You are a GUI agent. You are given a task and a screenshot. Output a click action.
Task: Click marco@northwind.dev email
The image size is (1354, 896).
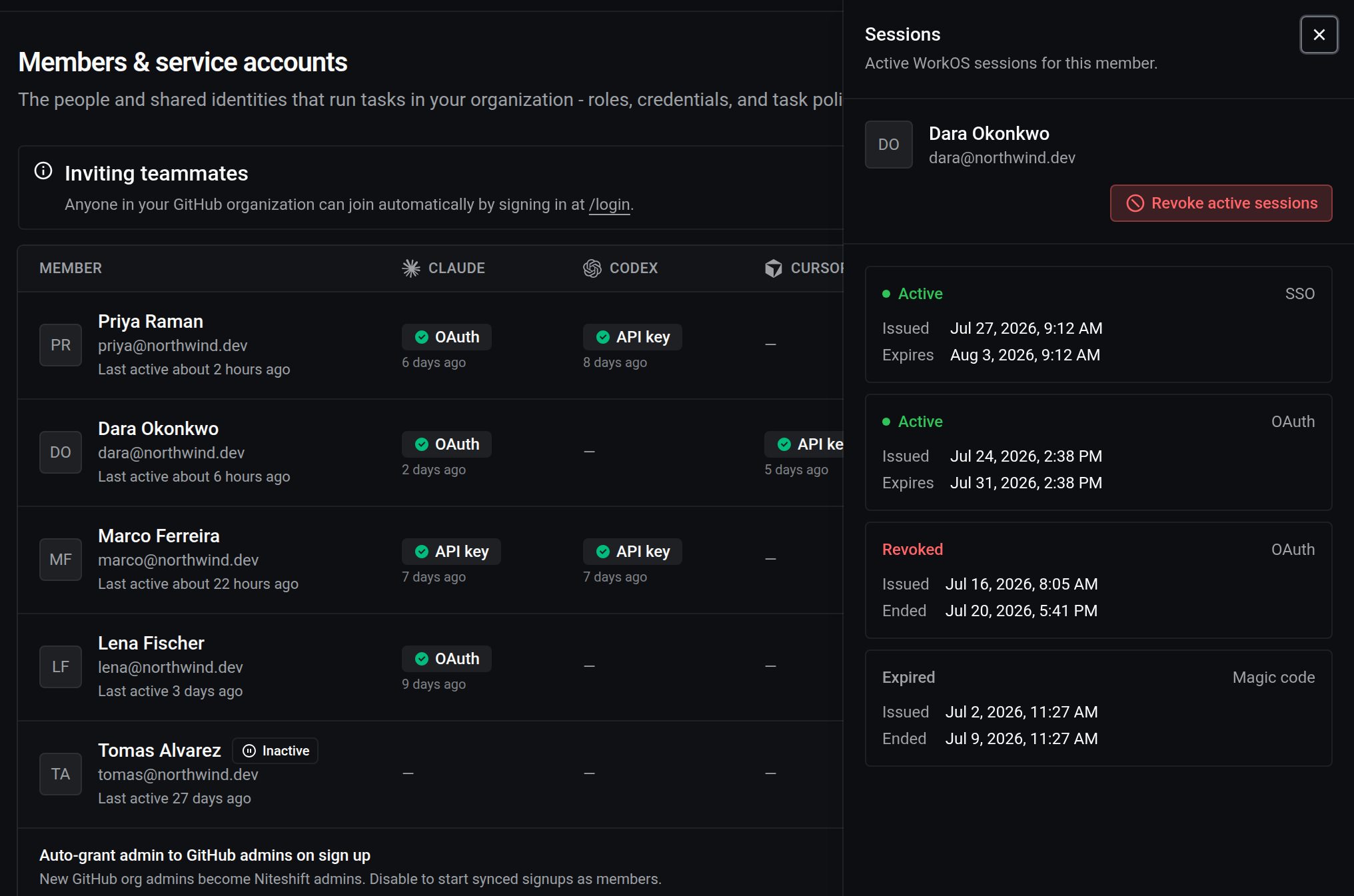click(178, 560)
